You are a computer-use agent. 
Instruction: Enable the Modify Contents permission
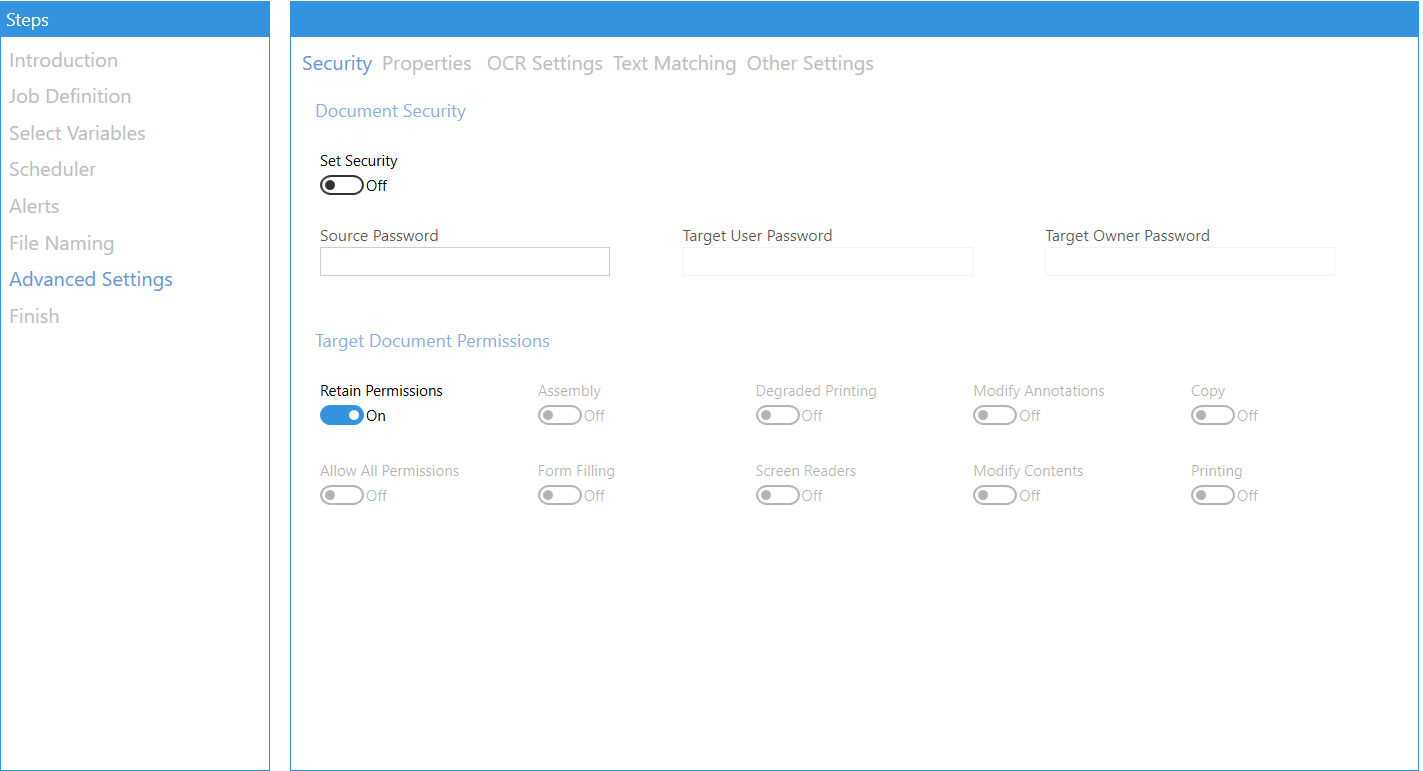pyautogui.click(x=995, y=494)
